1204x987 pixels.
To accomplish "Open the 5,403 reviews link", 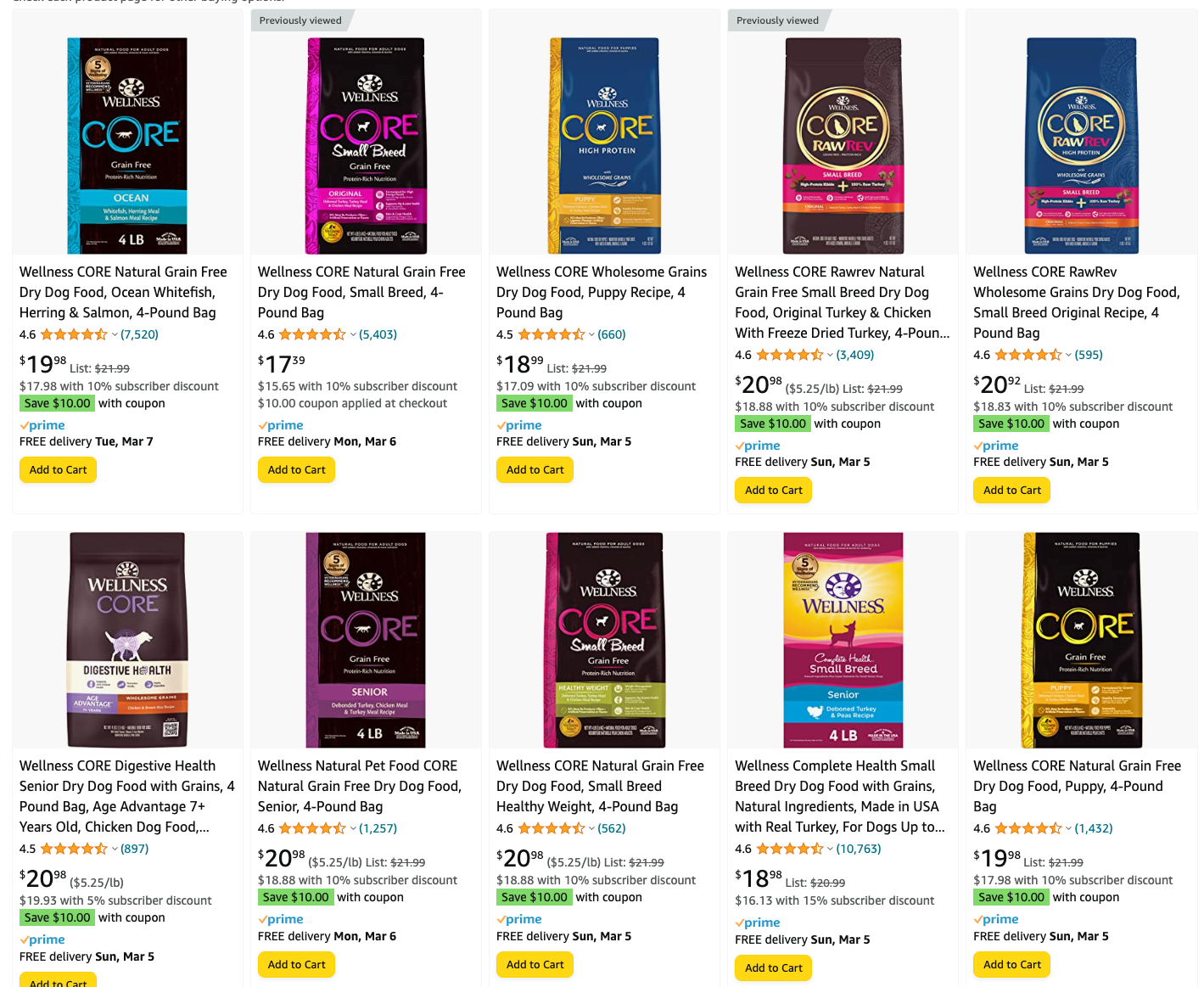I will tap(378, 335).
